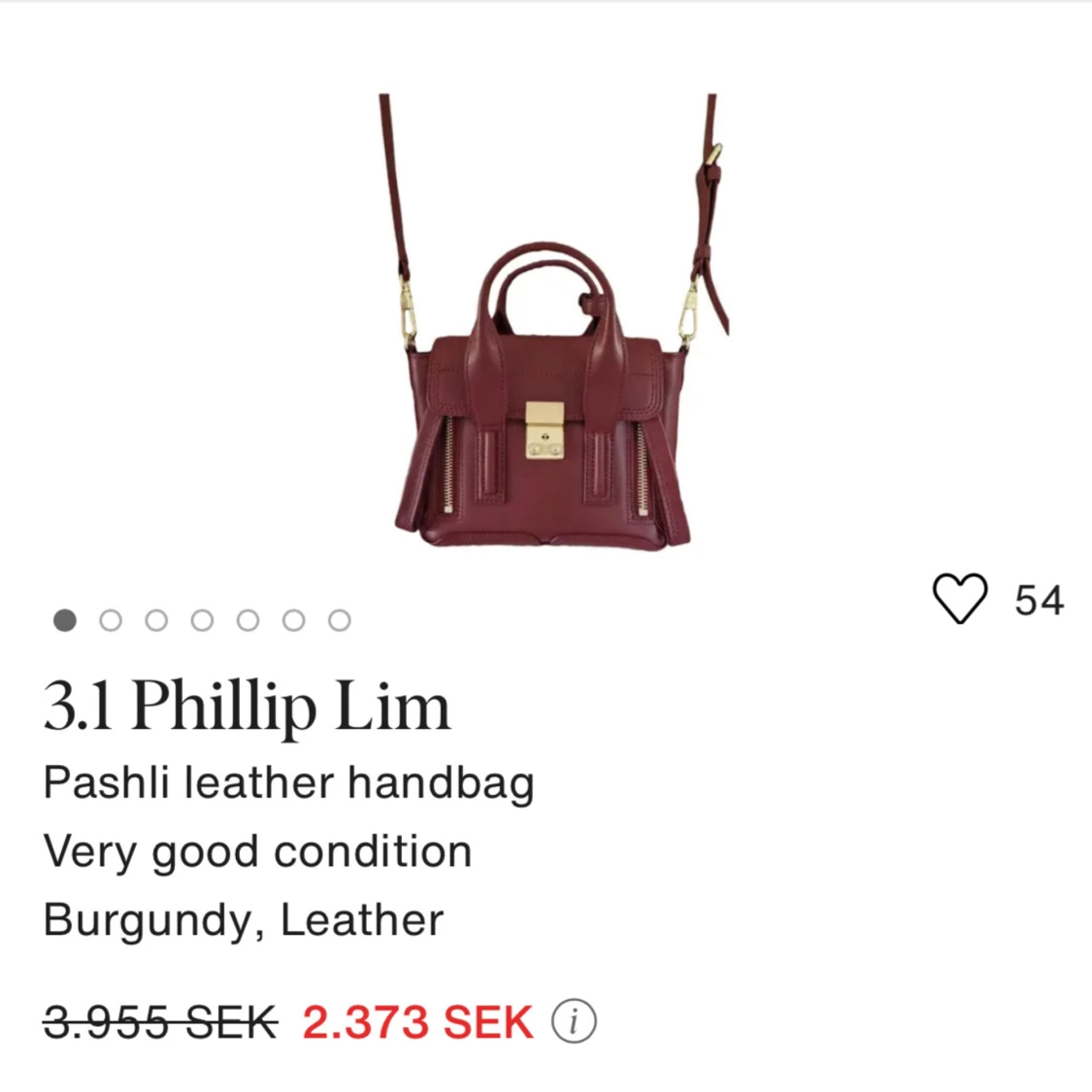Go to the second image dot
Image resolution: width=1092 pixels, height=1092 pixels.
point(111,620)
